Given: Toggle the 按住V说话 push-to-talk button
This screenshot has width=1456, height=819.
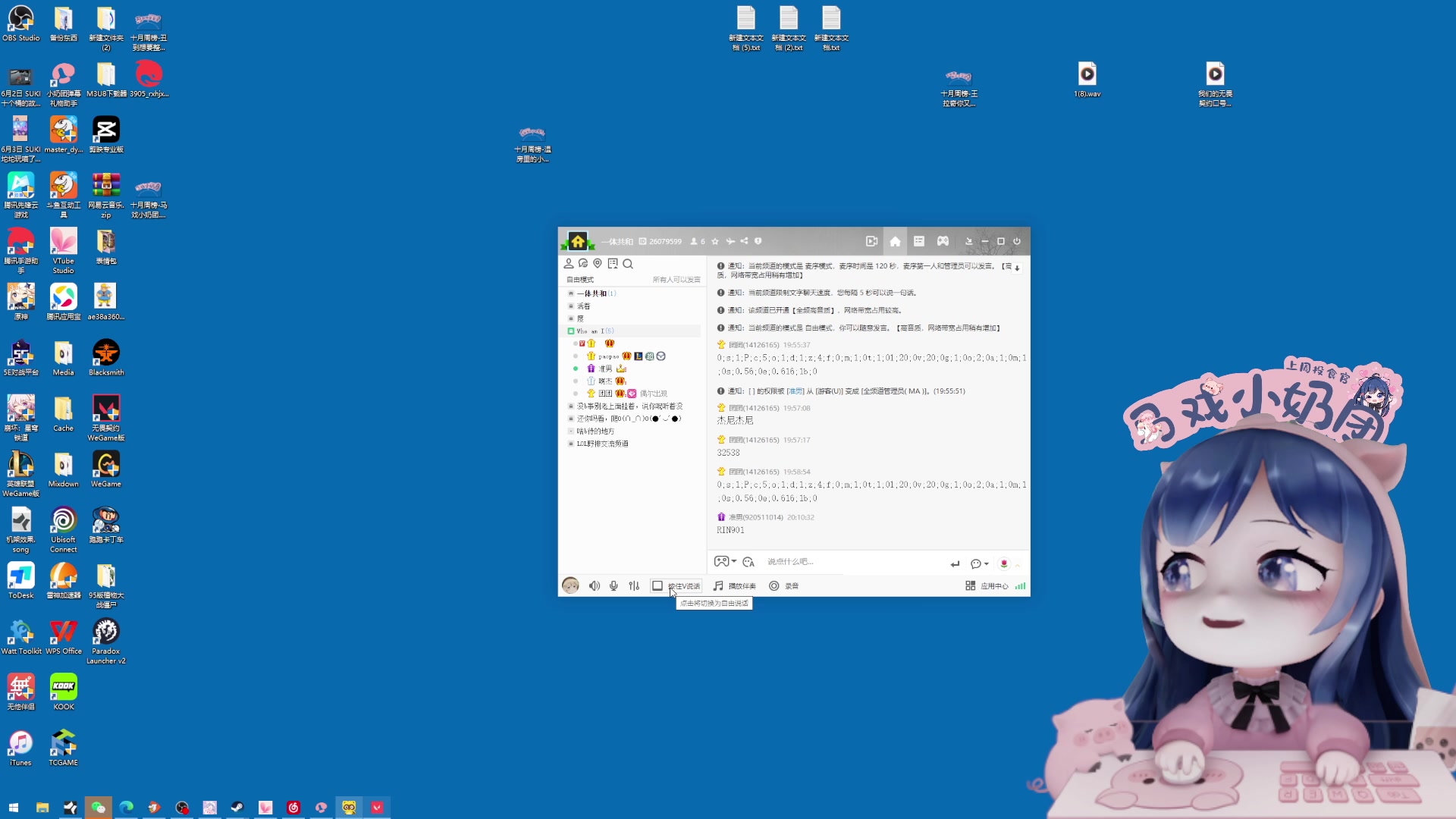Looking at the screenshot, I should tap(676, 586).
